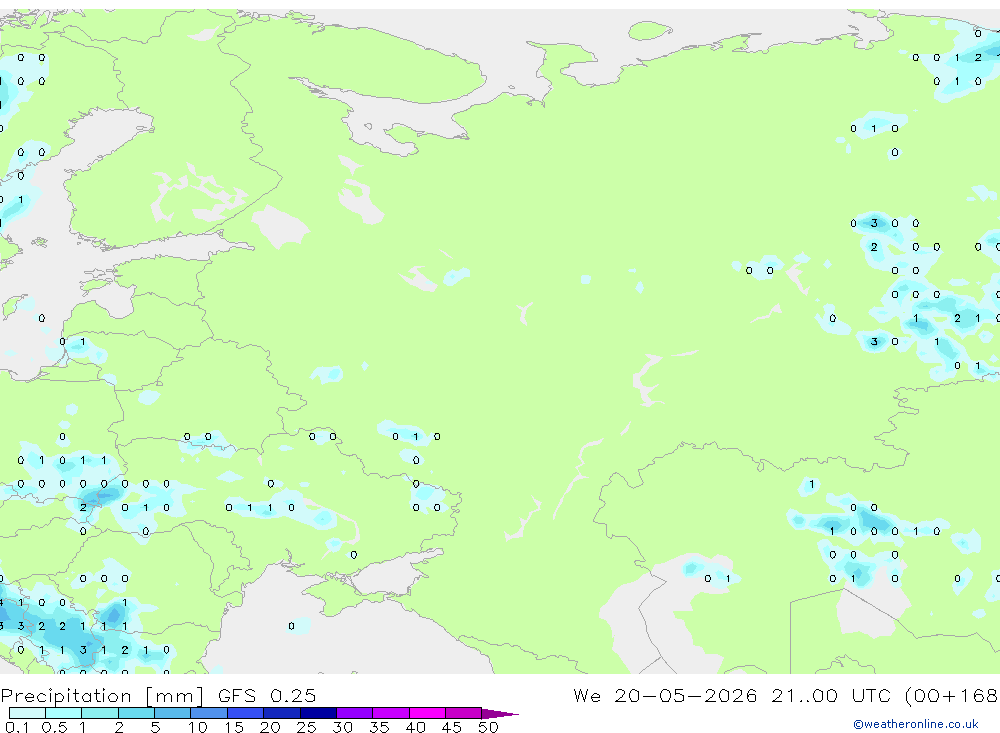Screen dimensions: 1000x733
Task: Click the '20' legend scale label
Action: [270, 727]
